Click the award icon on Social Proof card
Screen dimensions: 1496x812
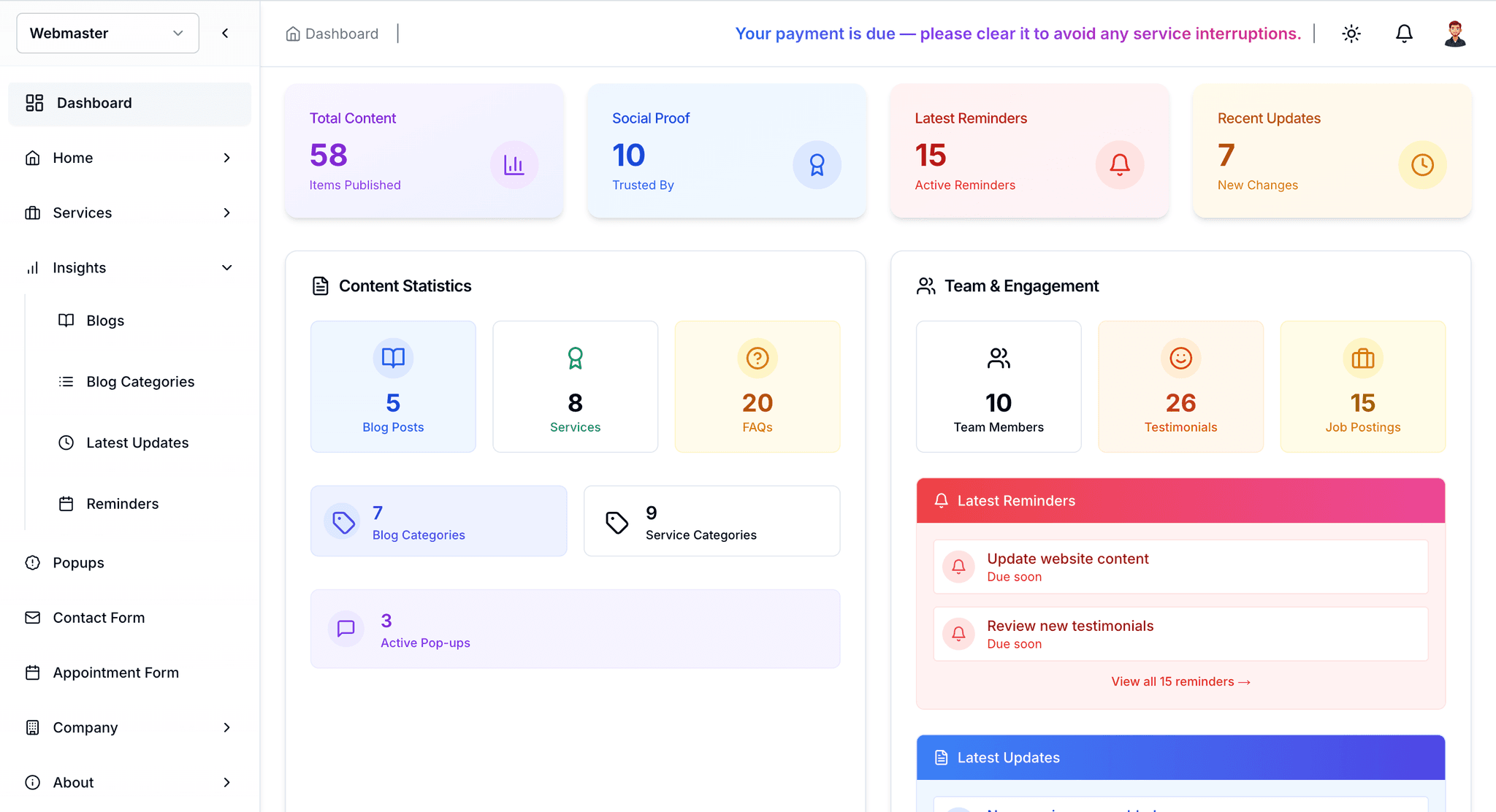(817, 165)
